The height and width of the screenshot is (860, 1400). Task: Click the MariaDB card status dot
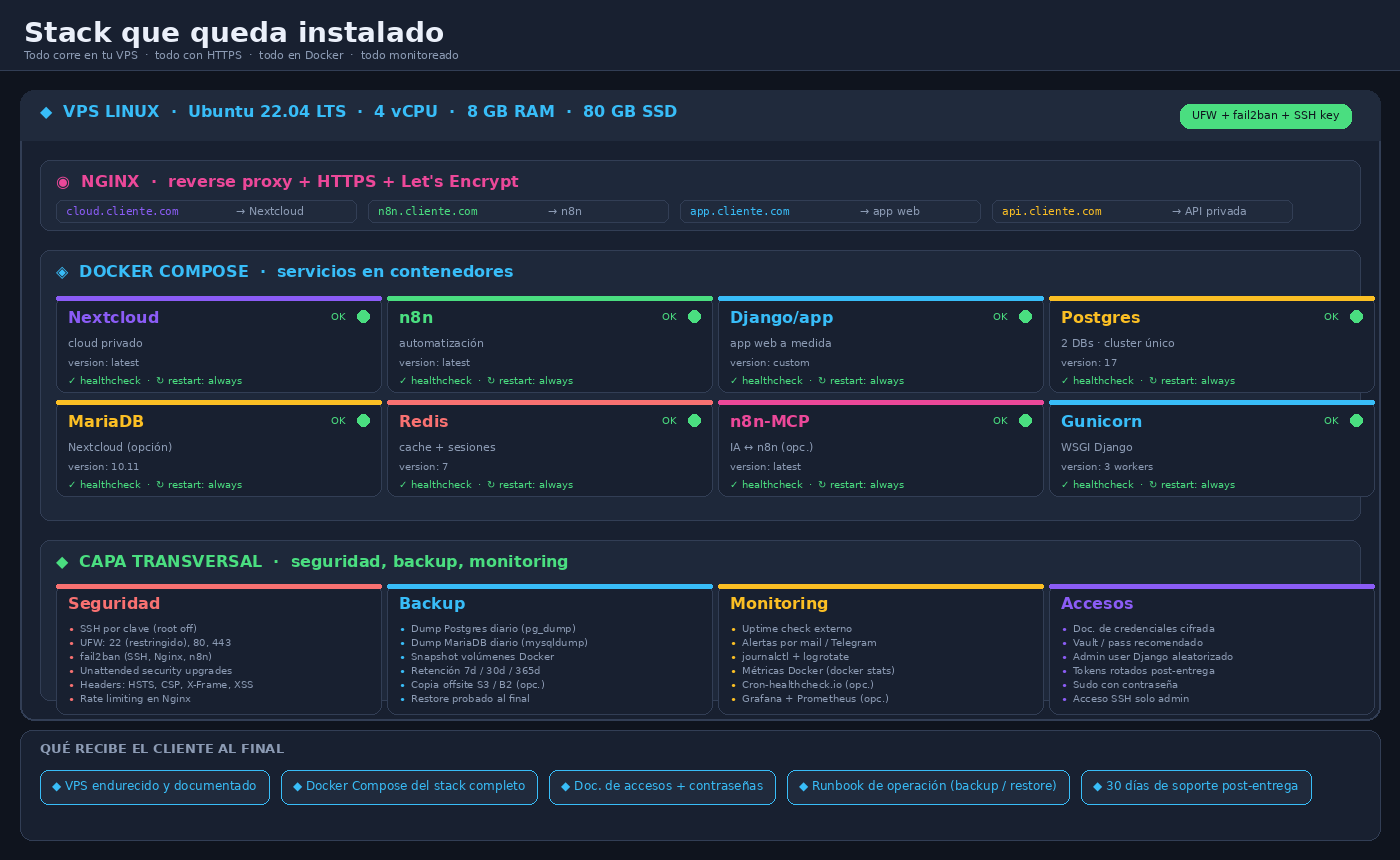(x=363, y=421)
